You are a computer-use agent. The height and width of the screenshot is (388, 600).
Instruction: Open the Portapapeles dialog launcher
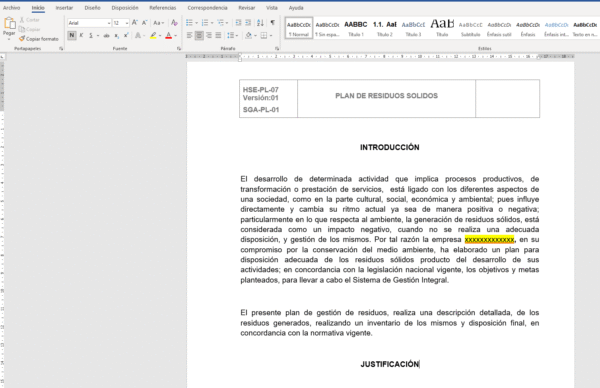(x=61, y=49)
